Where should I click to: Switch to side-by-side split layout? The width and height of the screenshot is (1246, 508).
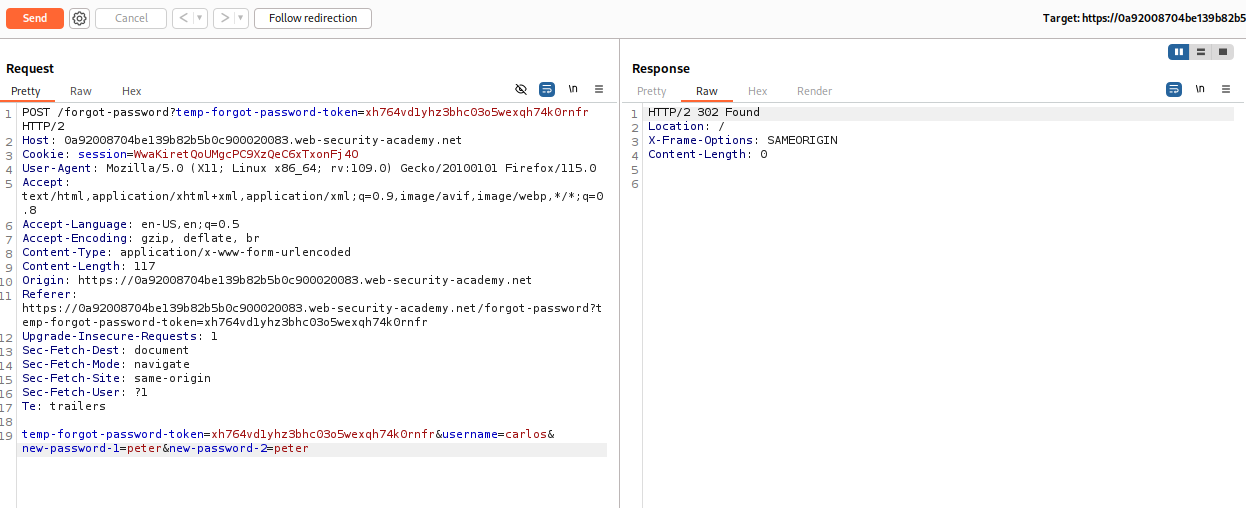click(x=1179, y=52)
